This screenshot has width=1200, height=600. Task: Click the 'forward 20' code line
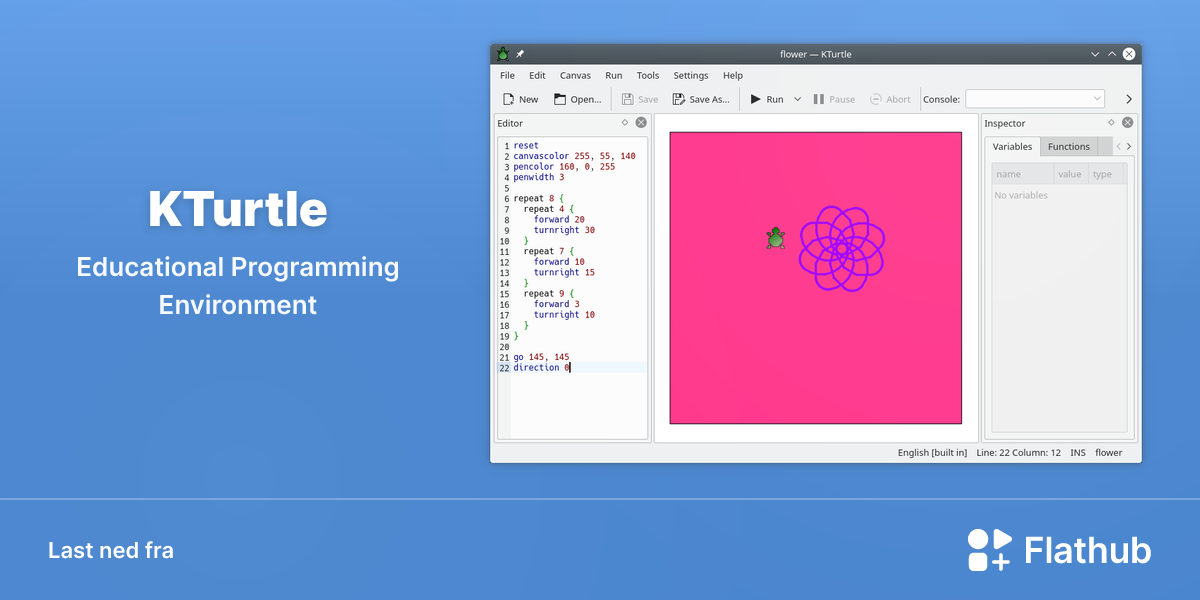tap(559, 219)
